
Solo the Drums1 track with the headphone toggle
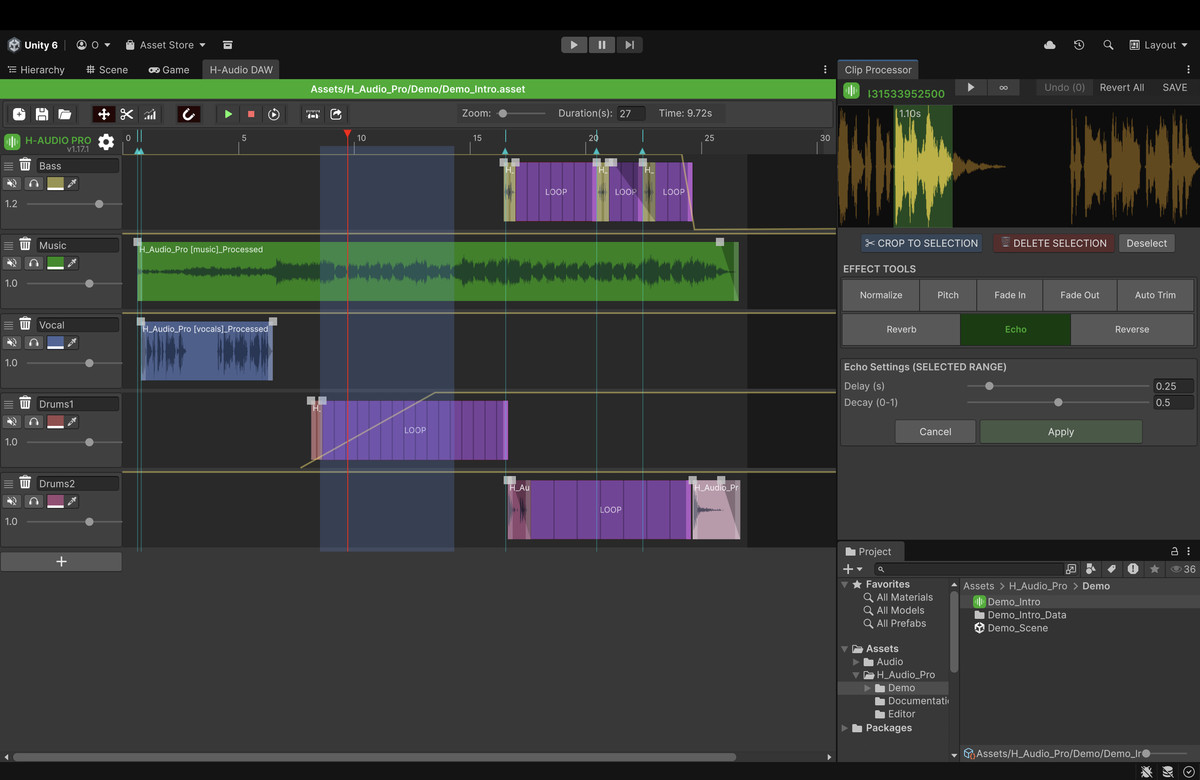pos(34,421)
